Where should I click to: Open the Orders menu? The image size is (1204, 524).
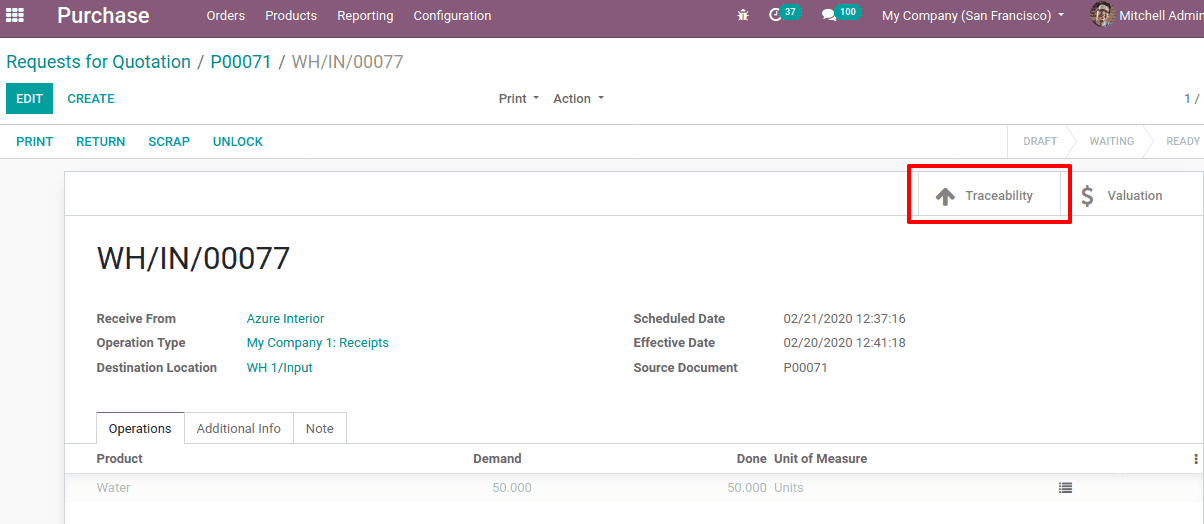click(x=226, y=16)
